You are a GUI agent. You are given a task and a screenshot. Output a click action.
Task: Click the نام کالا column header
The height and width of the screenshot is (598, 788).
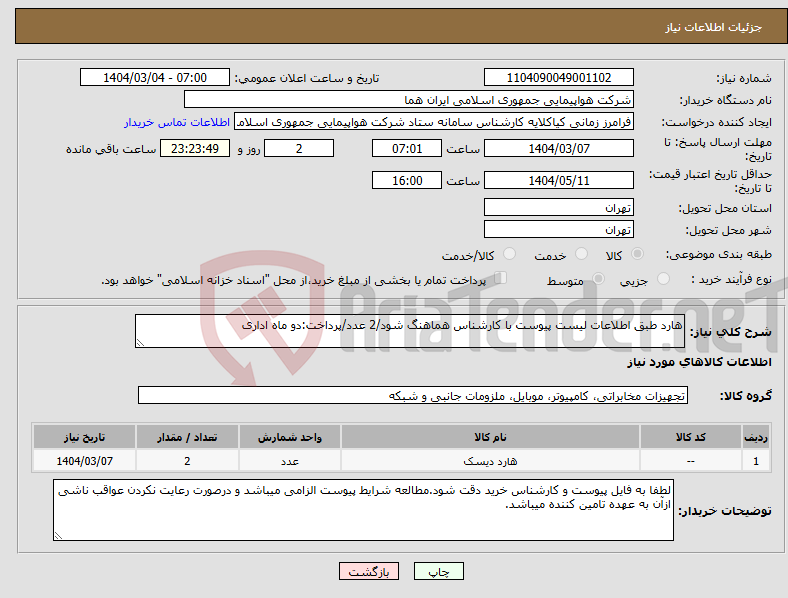(490, 437)
